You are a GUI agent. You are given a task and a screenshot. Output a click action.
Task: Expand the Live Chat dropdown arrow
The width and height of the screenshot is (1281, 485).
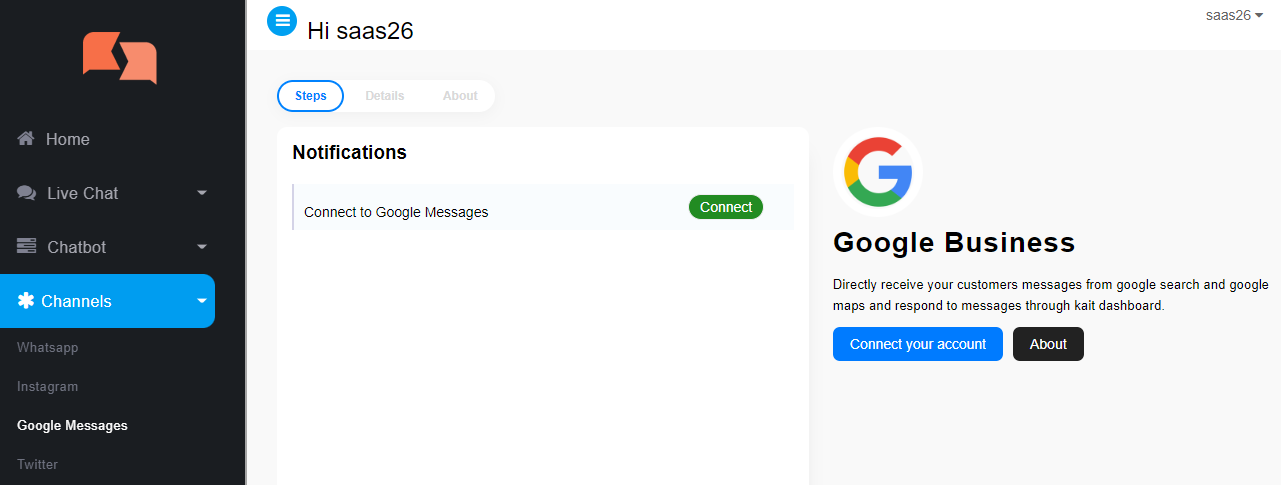click(202, 193)
